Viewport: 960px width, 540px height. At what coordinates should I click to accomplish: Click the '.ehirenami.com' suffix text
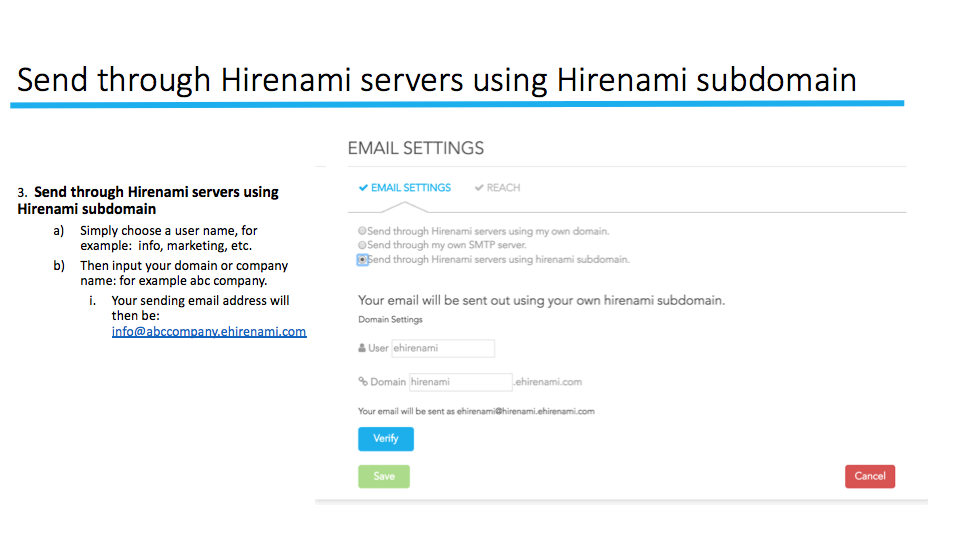tap(547, 382)
